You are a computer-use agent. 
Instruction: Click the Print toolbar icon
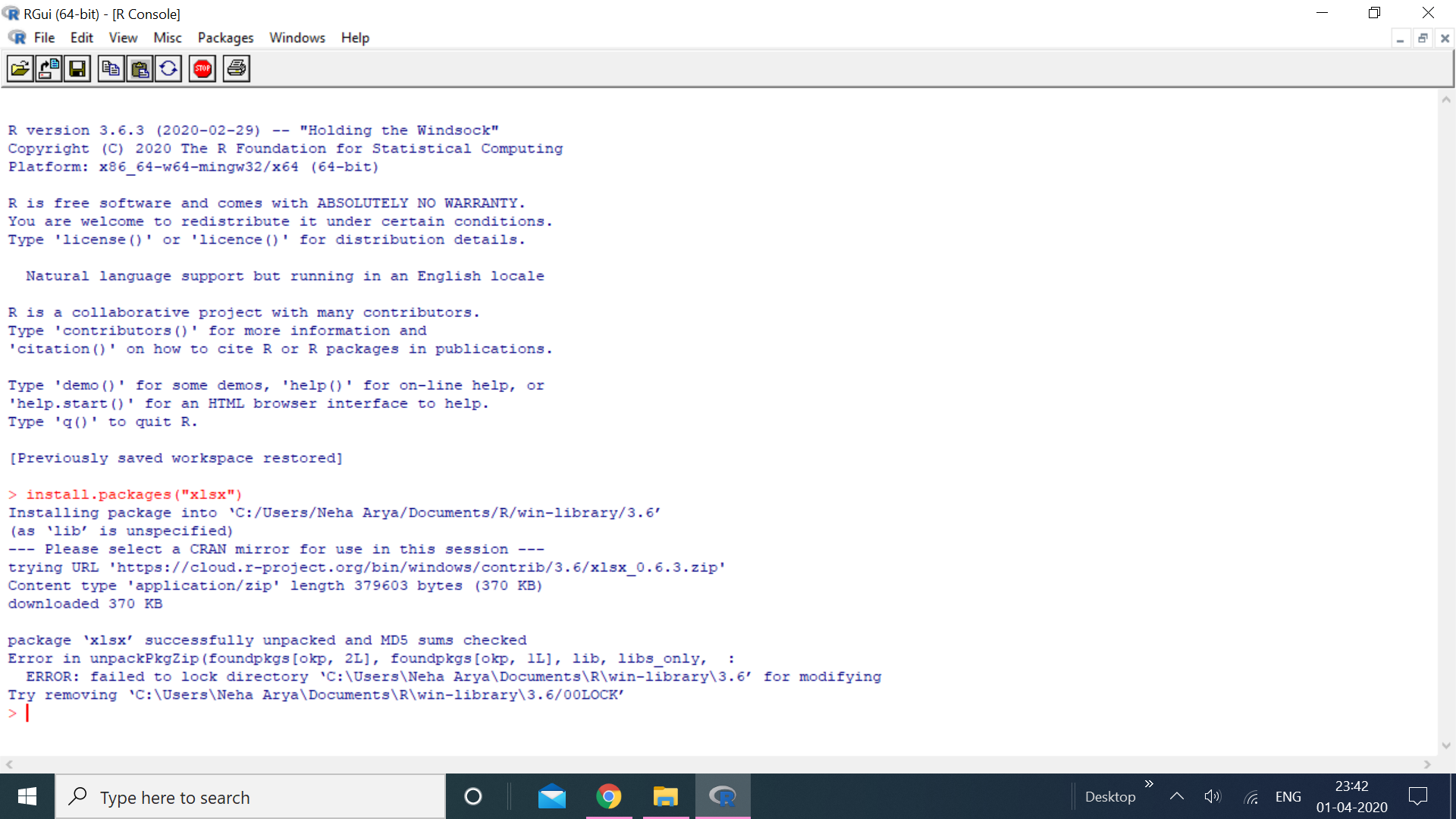(x=237, y=69)
